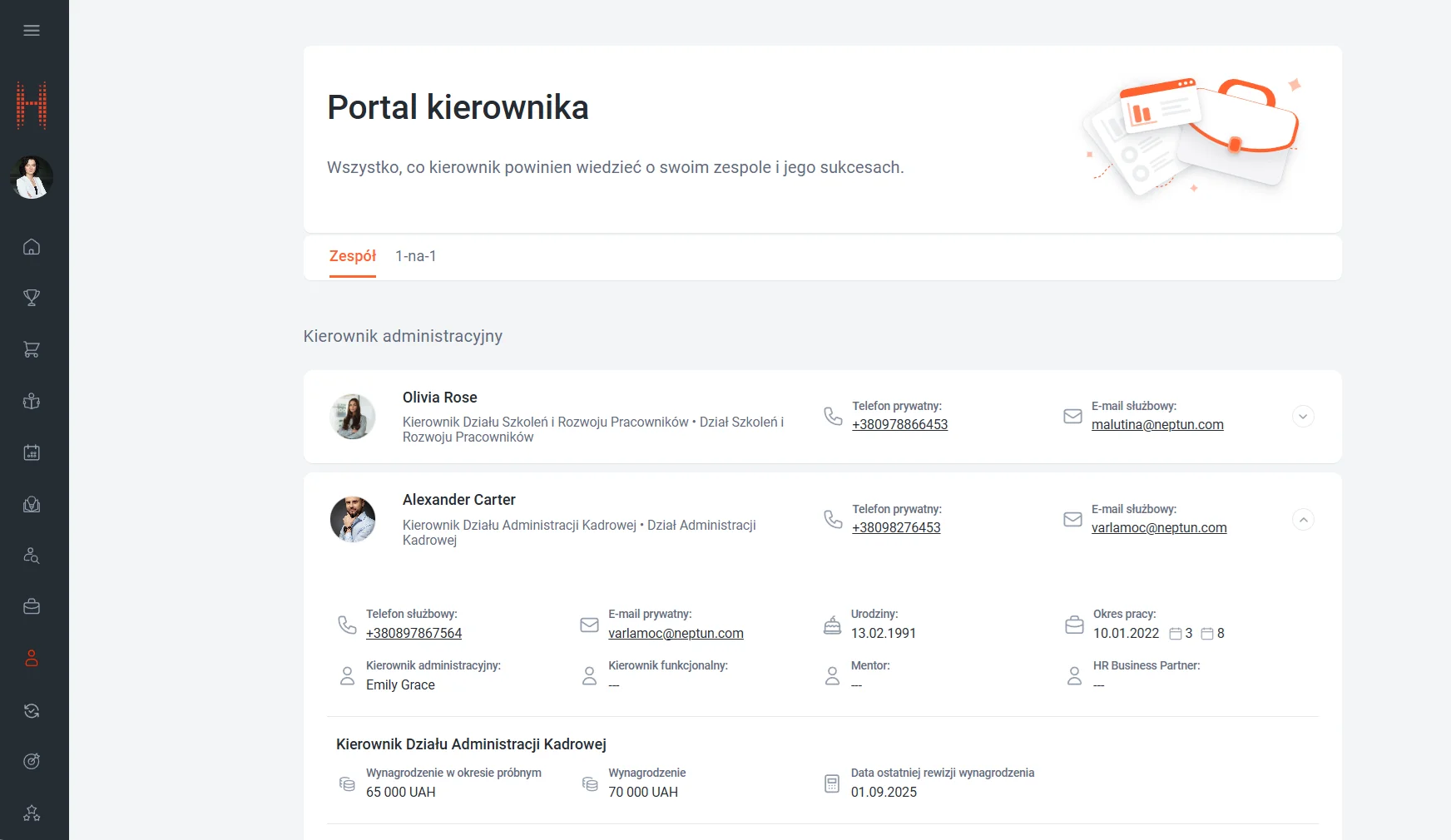The width and height of the screenshot is (1451, 840).
Task: Switch to the 1-na-1 tab
Action: pyautogui.click(x=415, y=256)
